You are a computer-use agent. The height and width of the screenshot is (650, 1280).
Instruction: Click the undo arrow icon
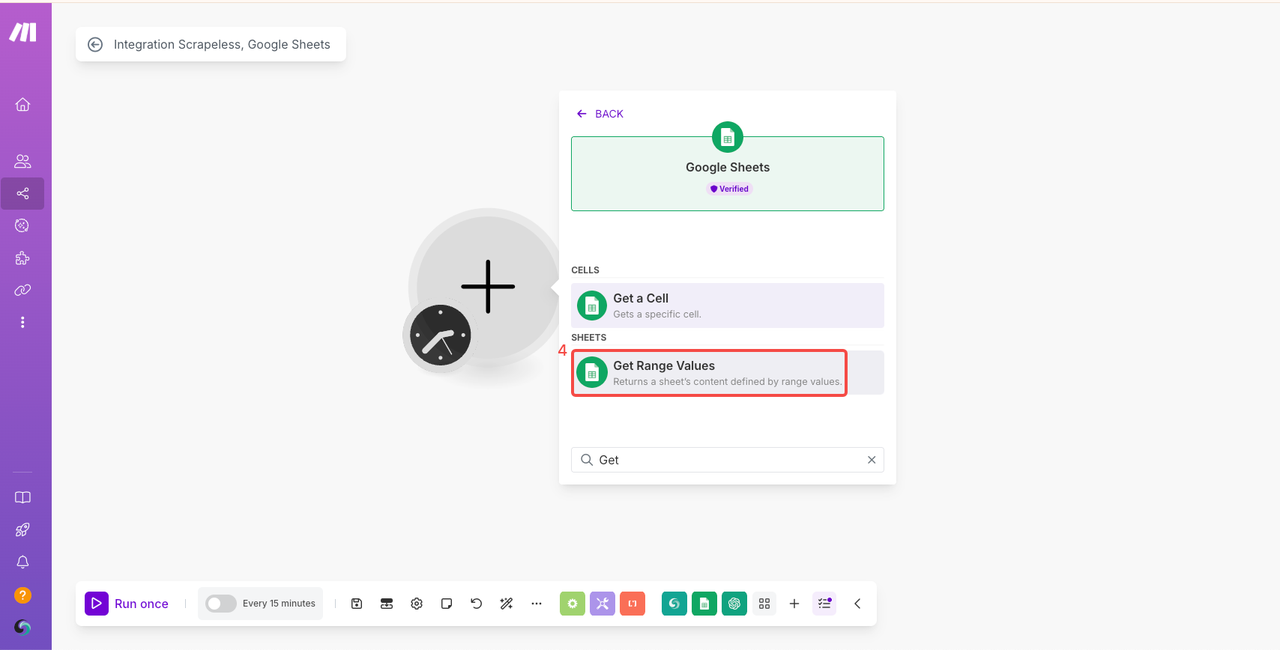coord(476,604)
